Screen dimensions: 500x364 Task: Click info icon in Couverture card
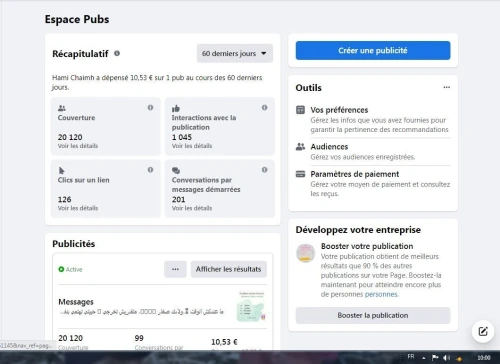(150, 107)
